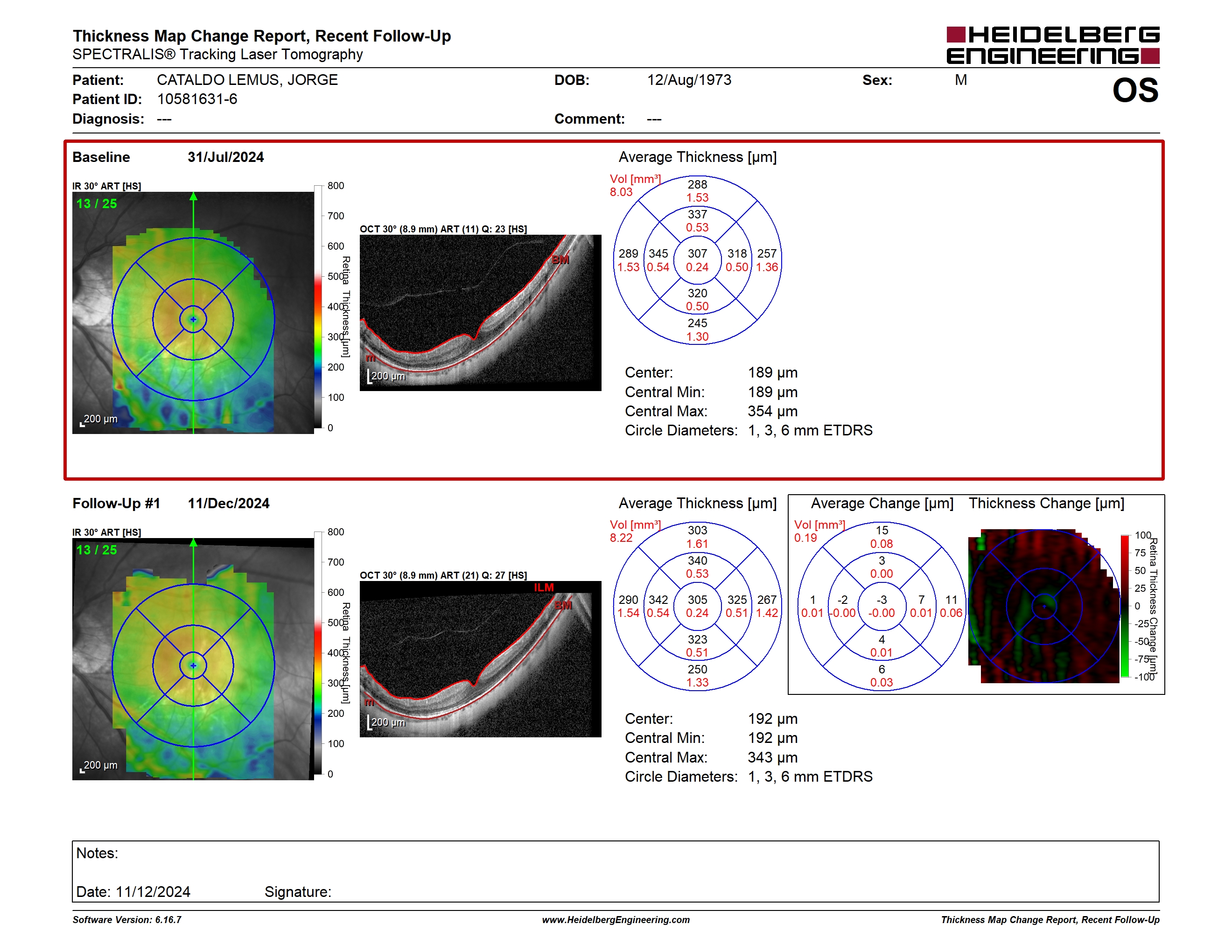Click follow-up Center value 192 µm
The height and width of the screenshot is (952, 1232).
pos(773,719)
